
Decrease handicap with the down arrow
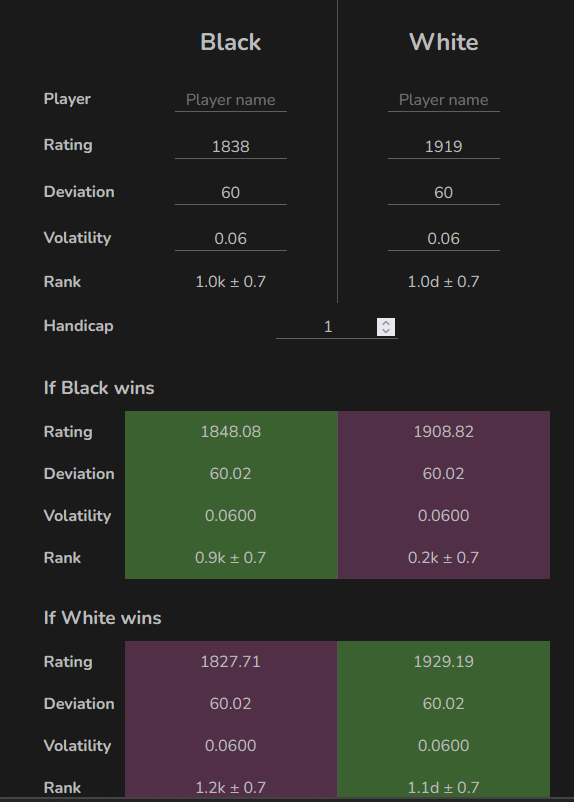click(x=386, y=331)
